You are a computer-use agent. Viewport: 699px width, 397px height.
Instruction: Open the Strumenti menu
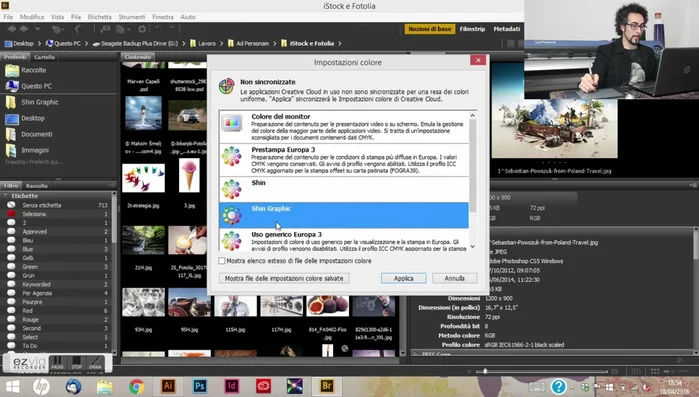(x=132, y=17)
